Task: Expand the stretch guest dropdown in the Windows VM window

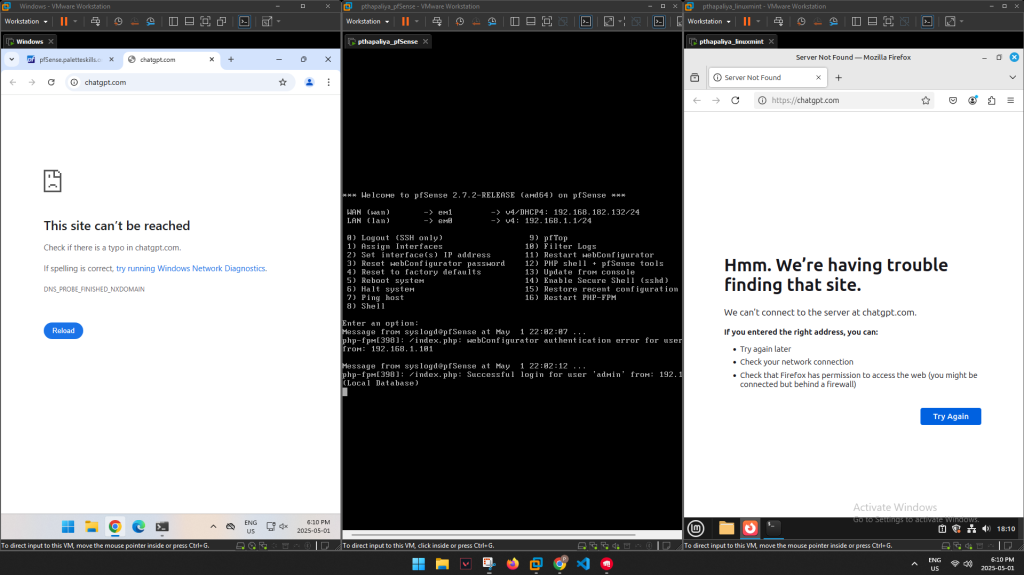Action: click(x=278, y=22)
